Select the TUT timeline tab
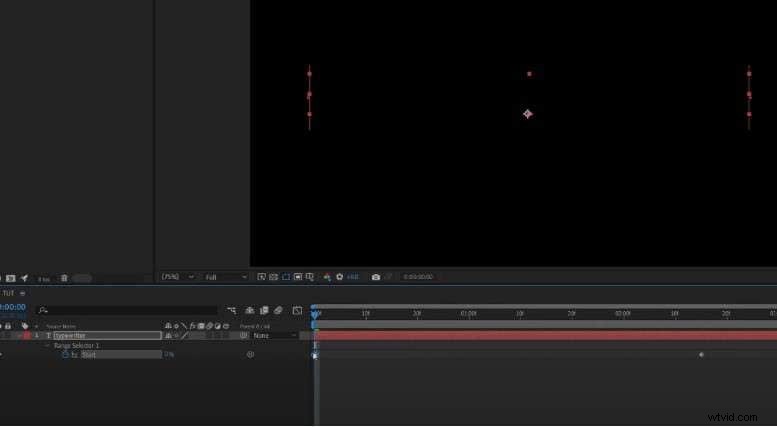 pyautogui.click(x=8, y=293)
